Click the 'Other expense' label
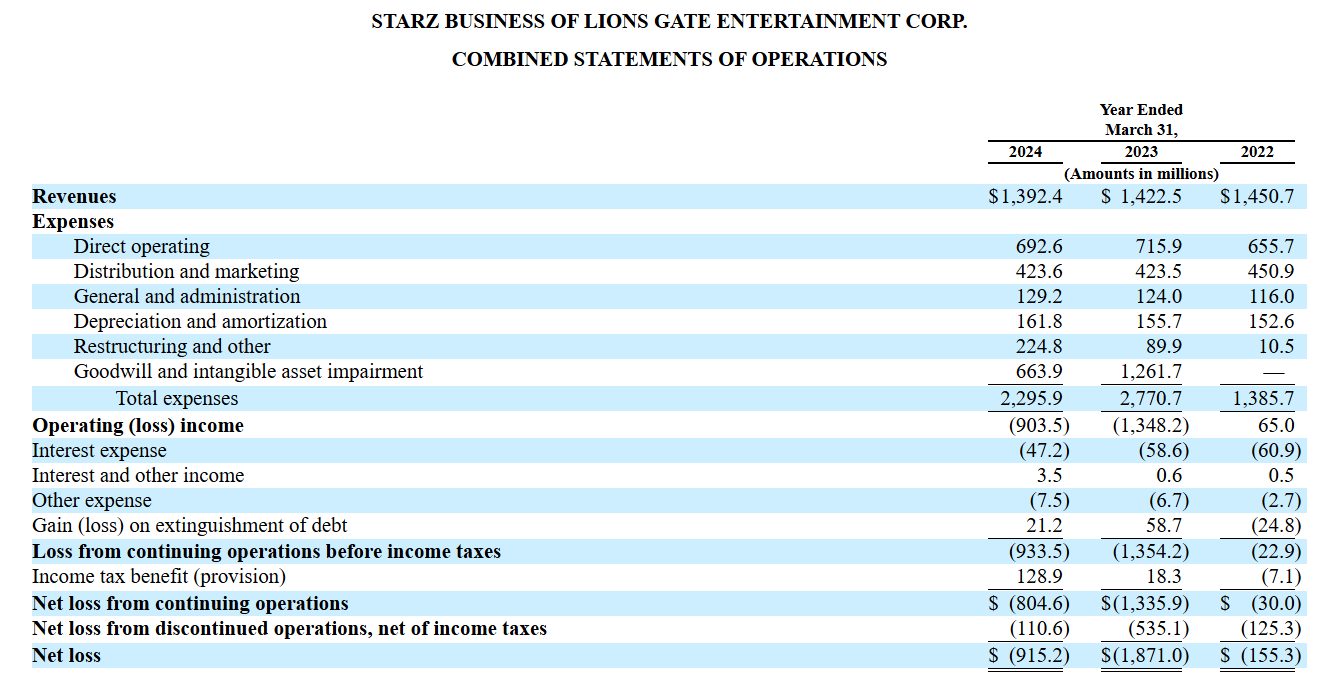The width and height of the screenshot is (1318, 681). tap(92, 501)
